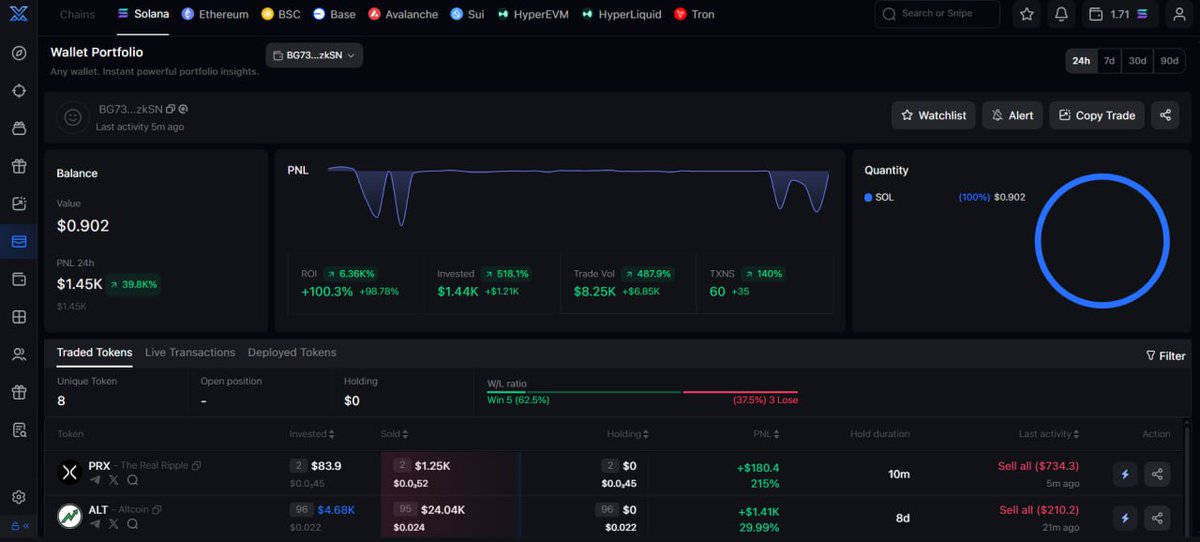Add wallet to Watchlist
The height and width of the screenshot is (542, 1200).
[x=934, y=115]
